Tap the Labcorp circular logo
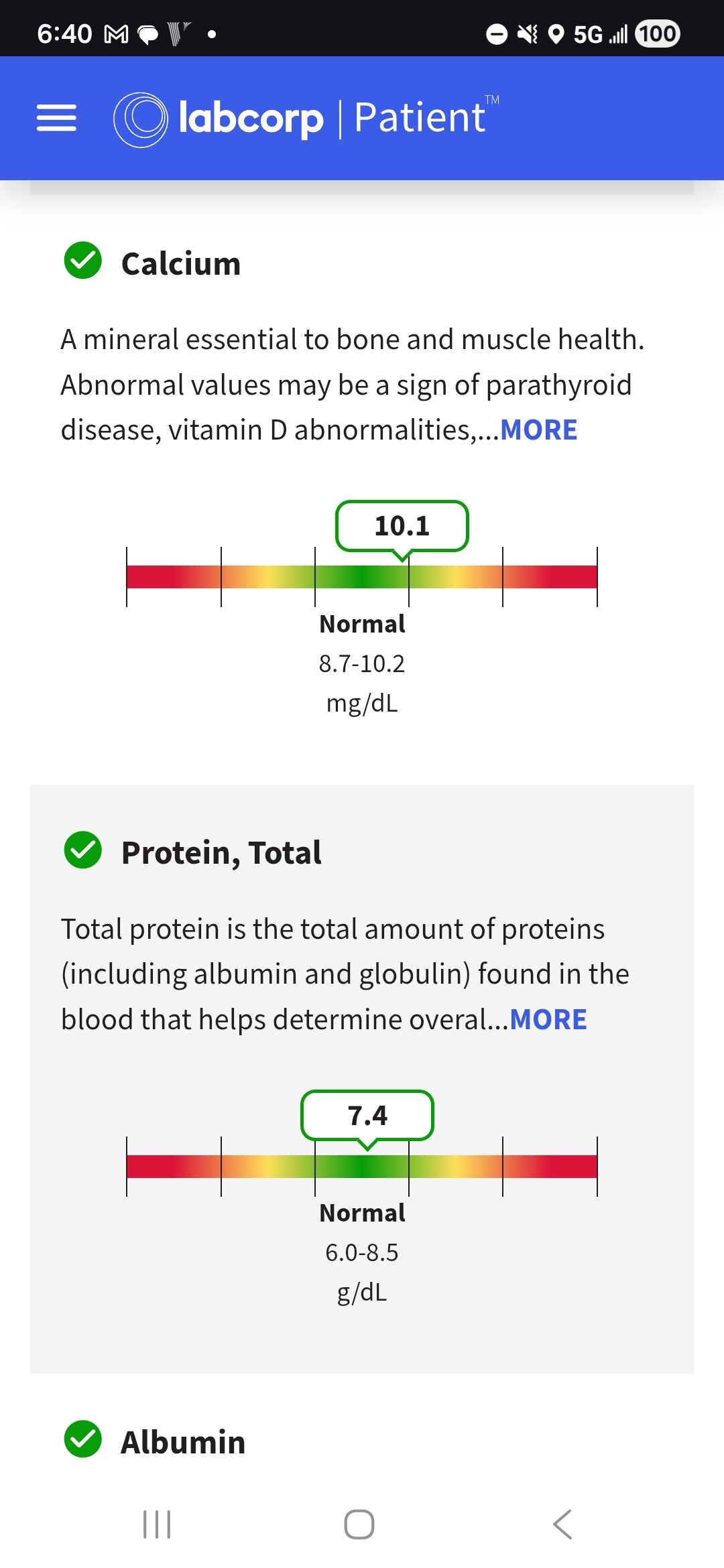Viewport: 724px width, 1568px height. (140, 119)
